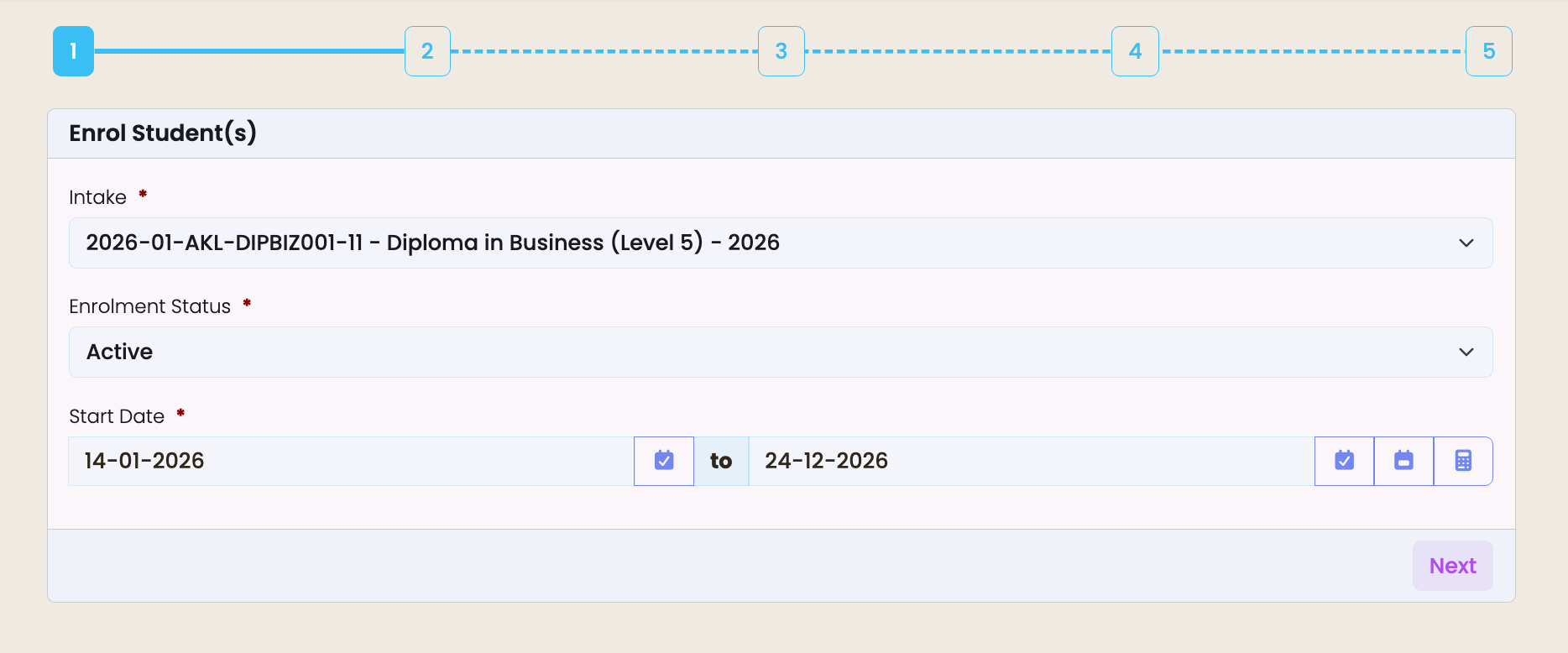Open the Enrolment Status dropdown showing Active

pos(781,352)
